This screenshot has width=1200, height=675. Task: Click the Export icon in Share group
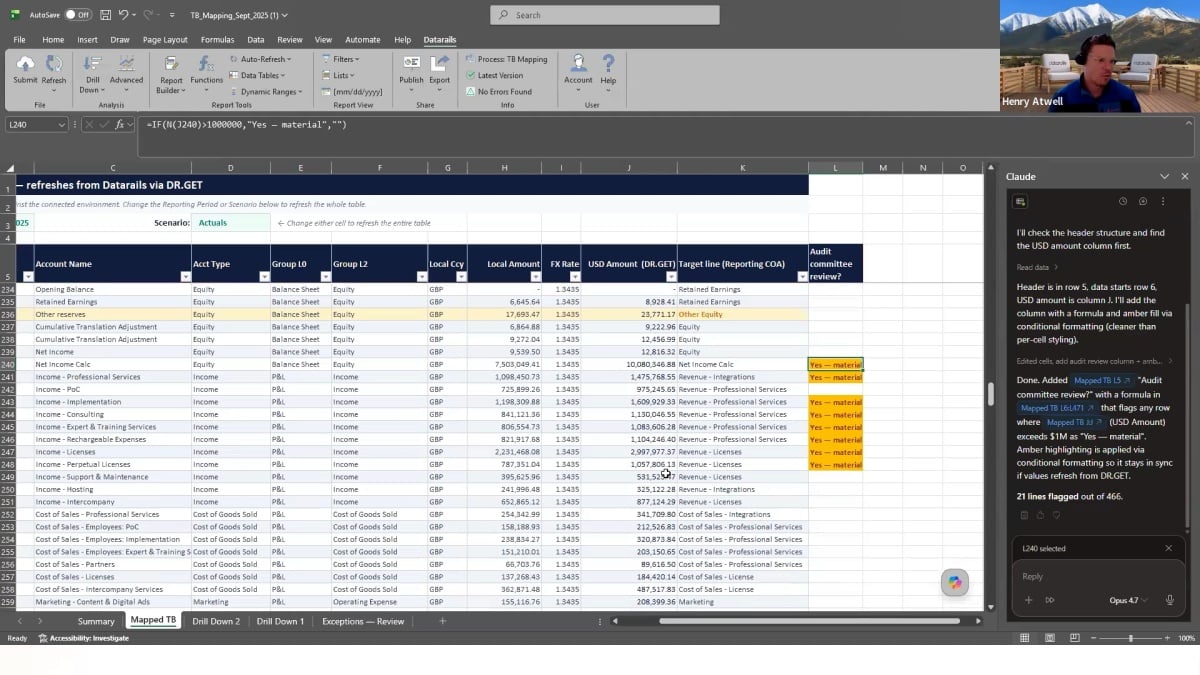(x=439, y=63)
